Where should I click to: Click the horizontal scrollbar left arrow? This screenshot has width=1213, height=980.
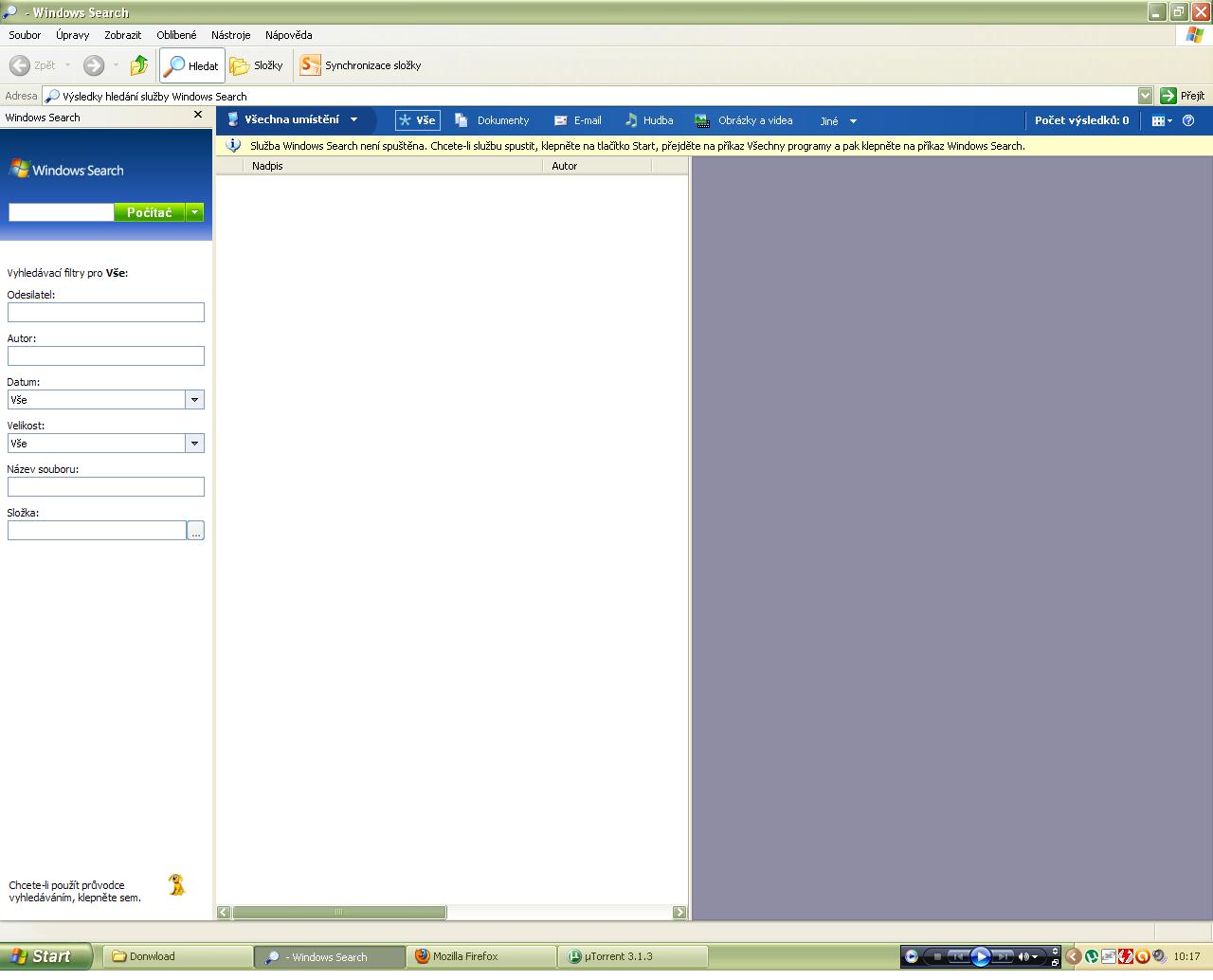click(x=224, y=912)
